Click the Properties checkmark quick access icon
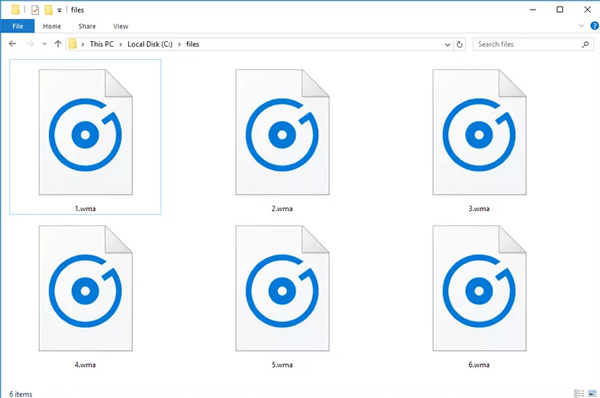 tap(35, 10)
